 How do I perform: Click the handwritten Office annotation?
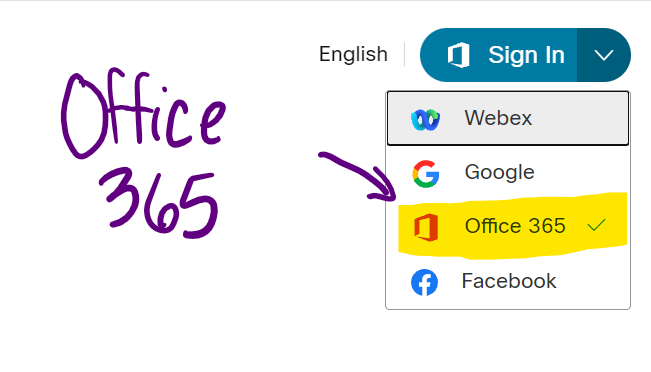143,113
